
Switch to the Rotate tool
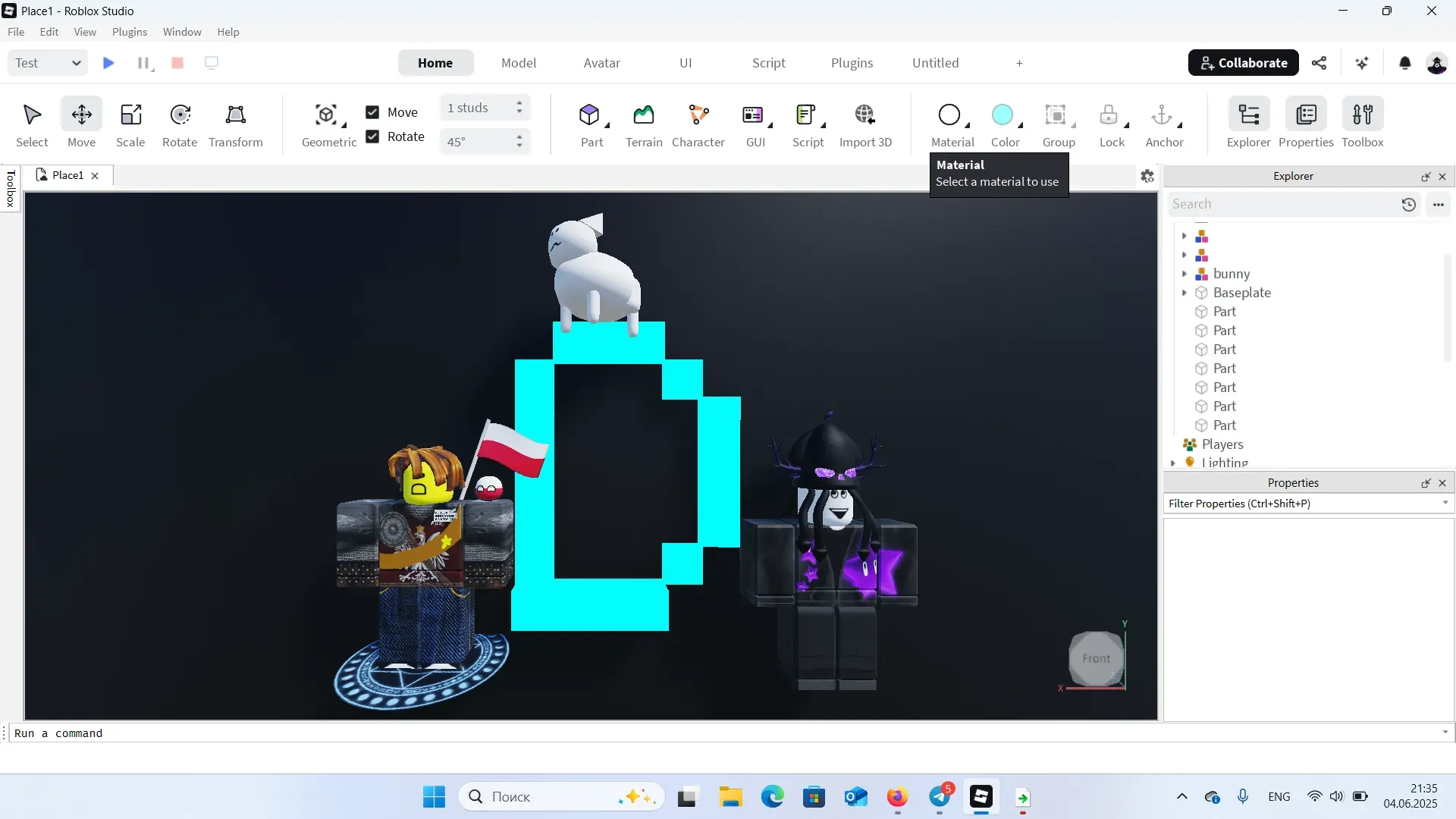coord(180,125)
